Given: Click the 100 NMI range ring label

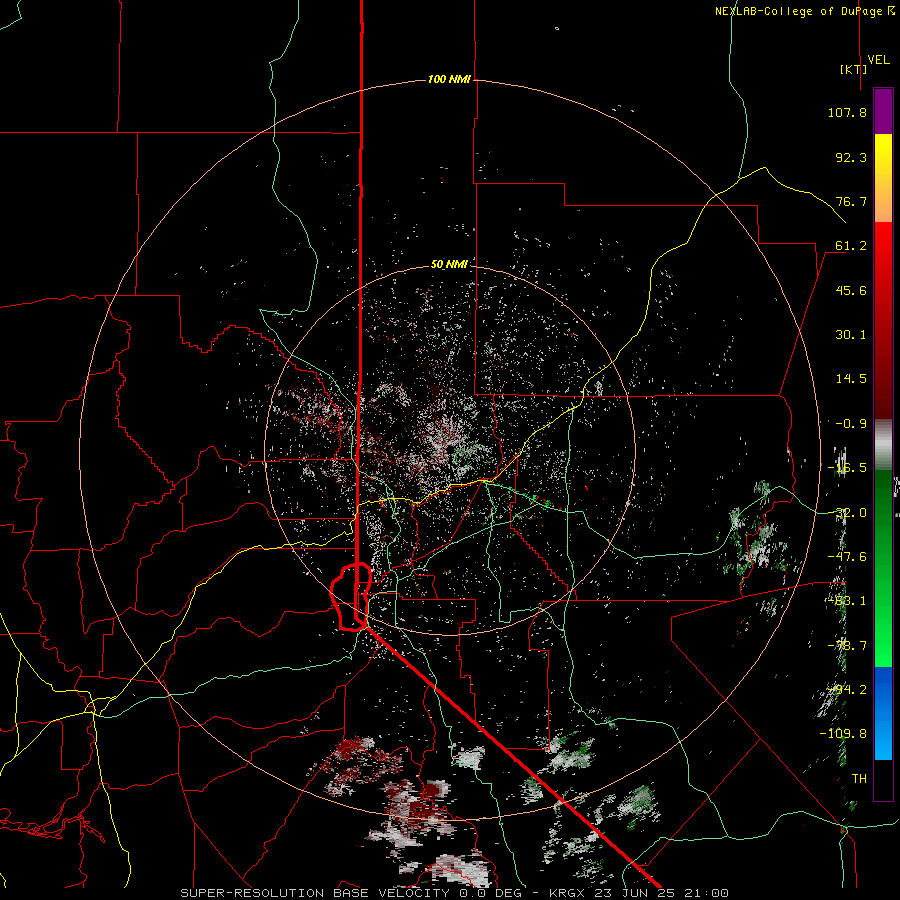Looking at the screenshot, I should tap(449, 79).
